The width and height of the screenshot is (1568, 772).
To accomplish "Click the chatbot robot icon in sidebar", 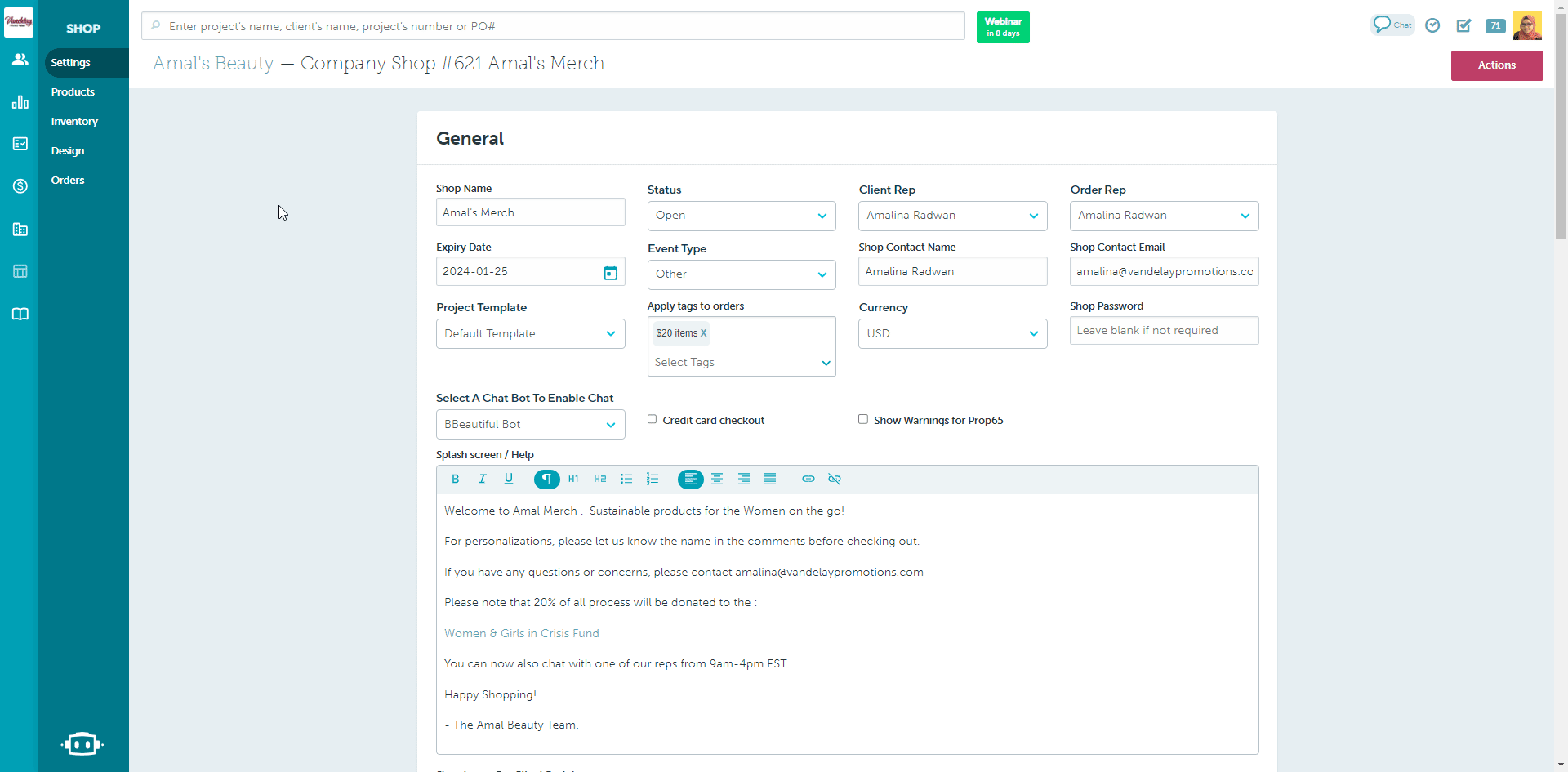I will (x=82, y=744).
